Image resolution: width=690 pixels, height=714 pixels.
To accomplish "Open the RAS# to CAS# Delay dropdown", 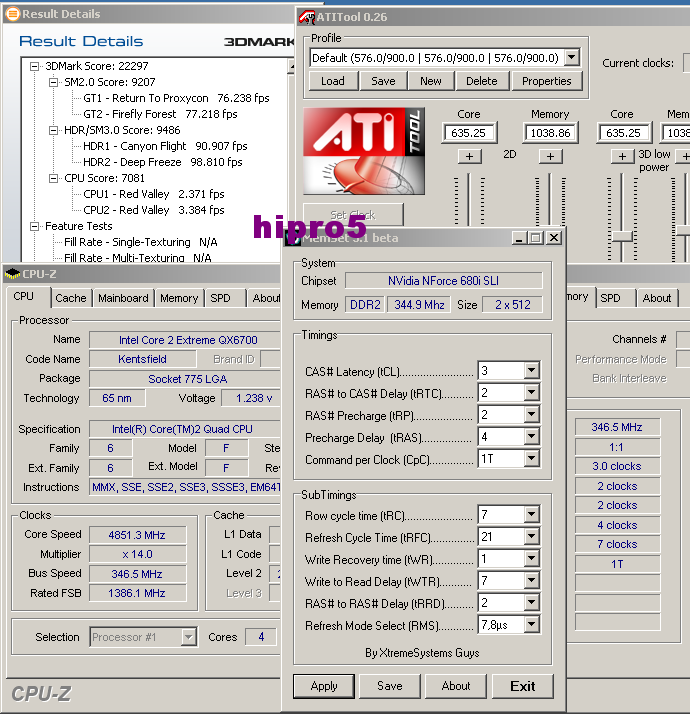I will point(531,393).
